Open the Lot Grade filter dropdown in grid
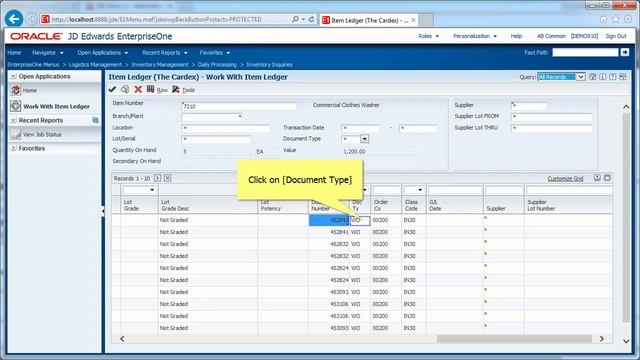This screenshot has height=360, width=640. tap(152, 190)
